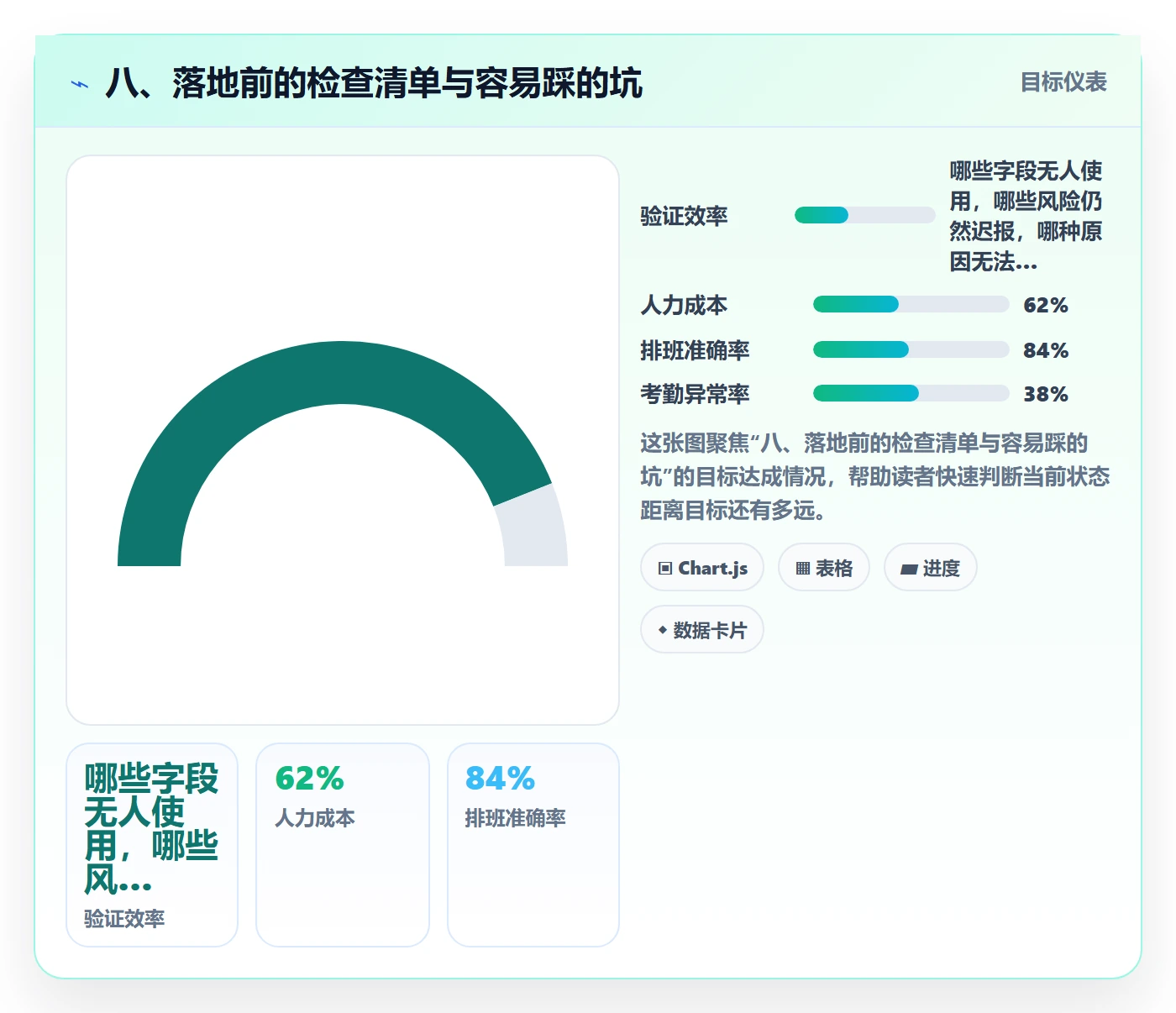Screen dimensions: 1176x1013
Task: Click the "62%" value beside the 人力成本 bar
Action: [x=1046, y=305]
